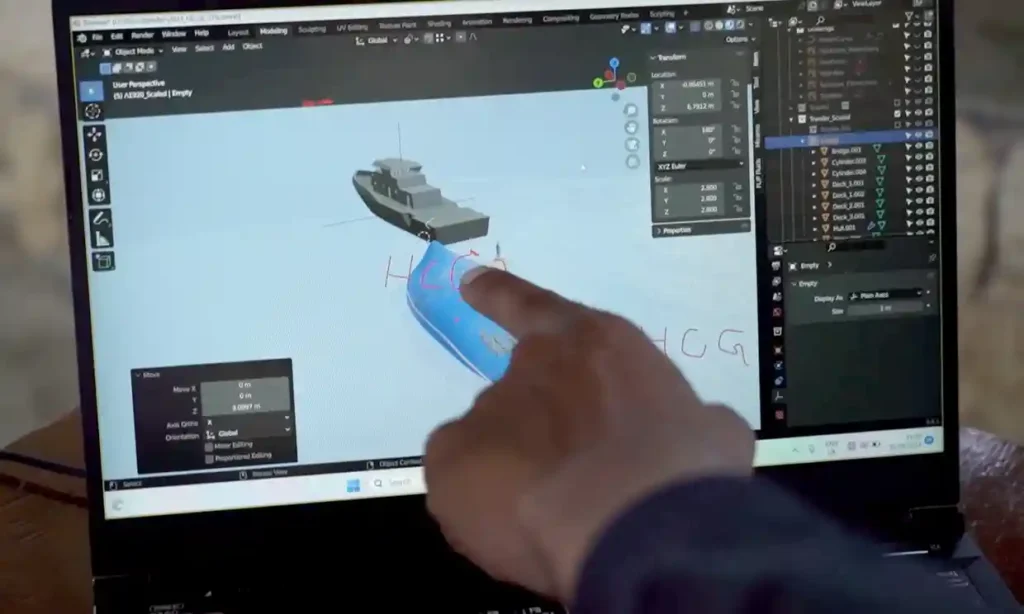Select the 3D Cursor tool
Viewport: 1024px width, 614px height.
click(93, 112)
